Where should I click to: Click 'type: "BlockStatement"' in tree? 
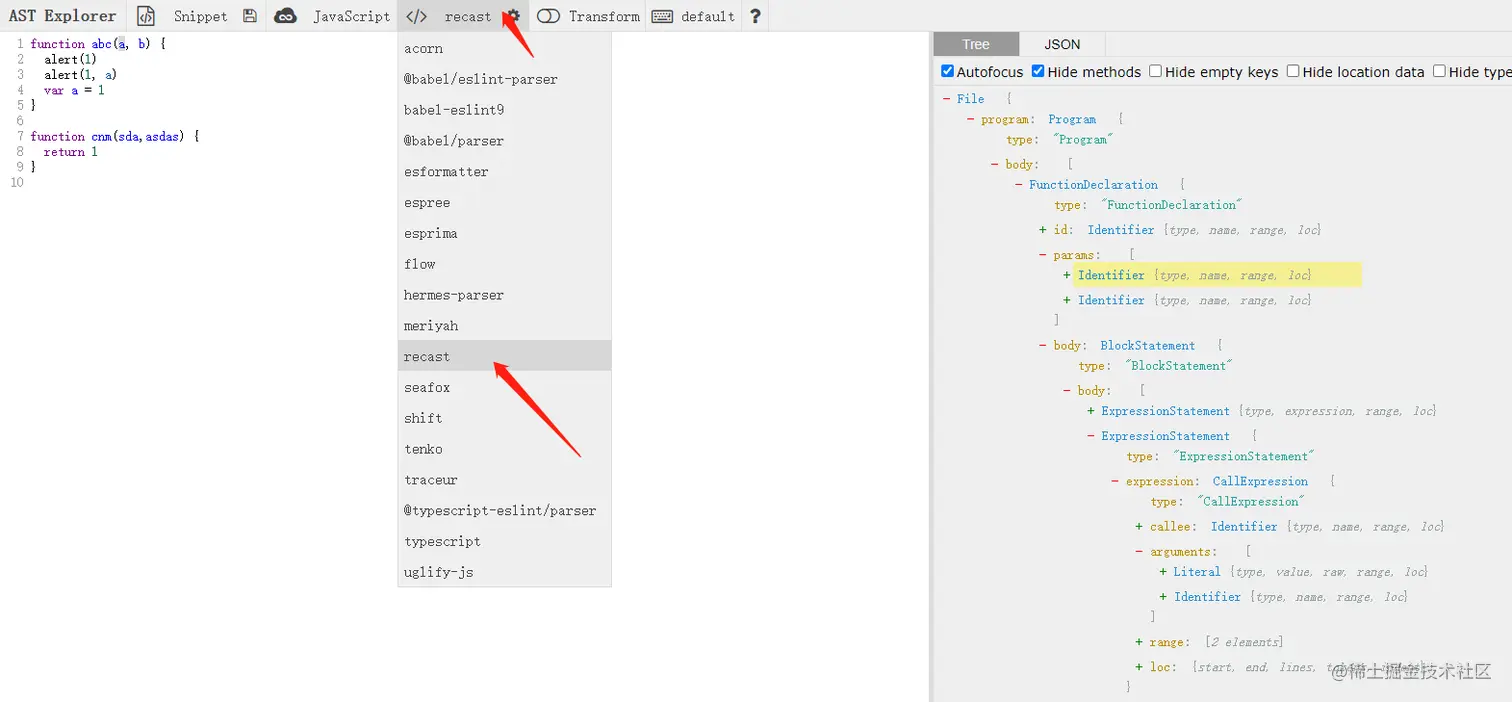point(1155,366)
